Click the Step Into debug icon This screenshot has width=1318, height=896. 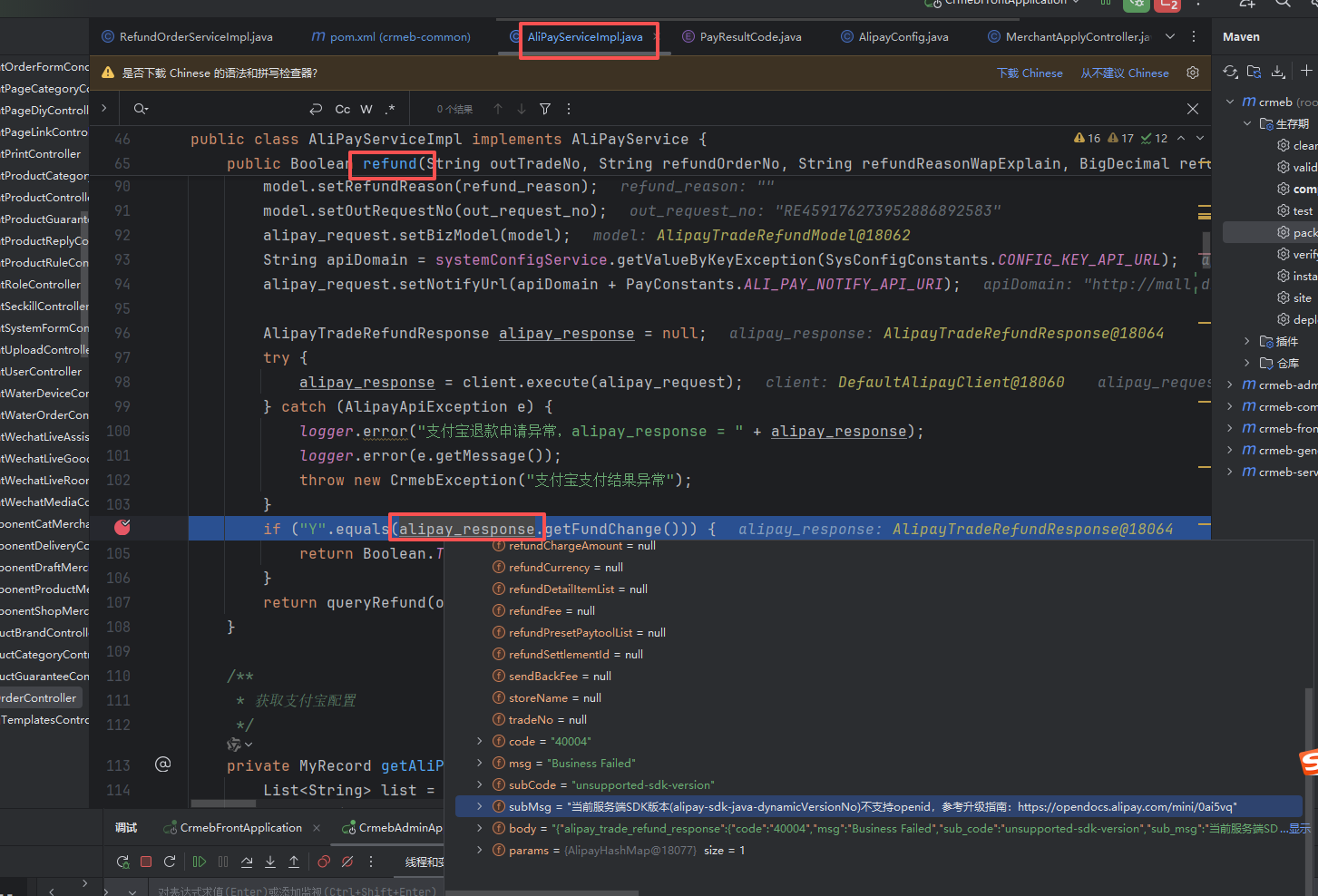point(270,862)
